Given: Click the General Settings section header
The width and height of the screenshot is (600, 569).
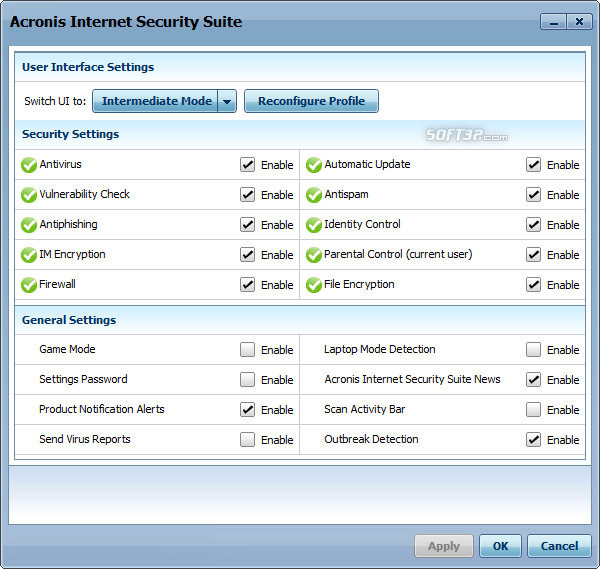Looking at the screenshot, I should pos(69,320).
